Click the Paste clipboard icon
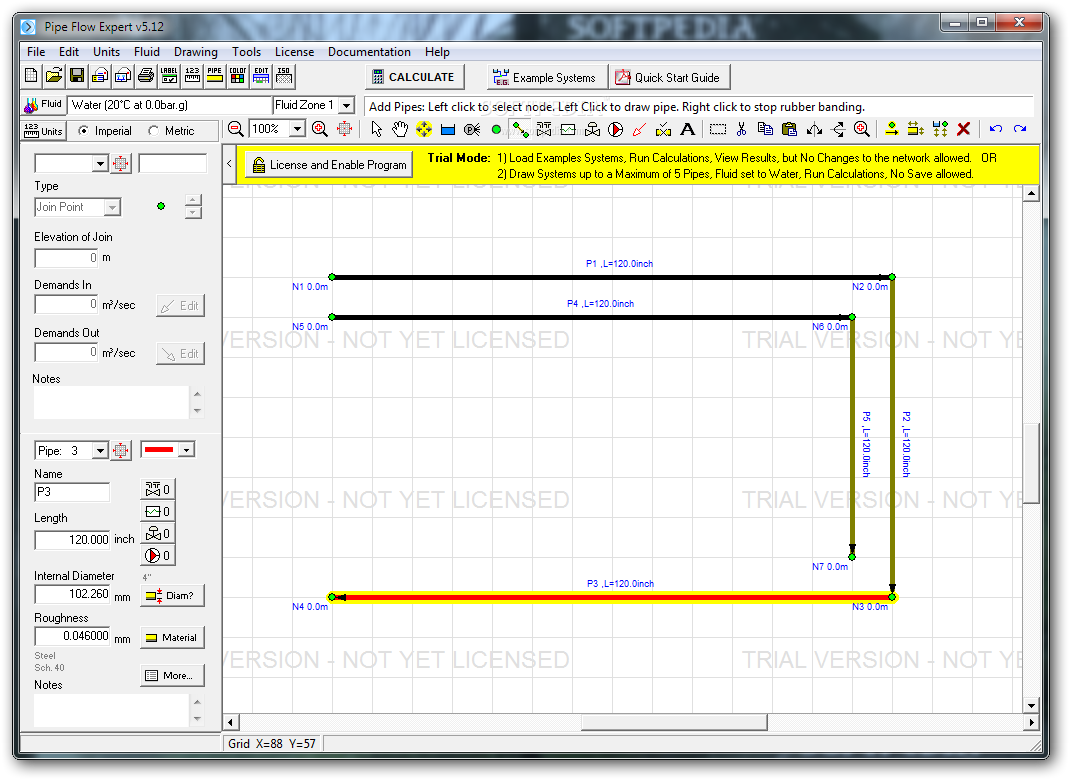 tap(790, 129)
